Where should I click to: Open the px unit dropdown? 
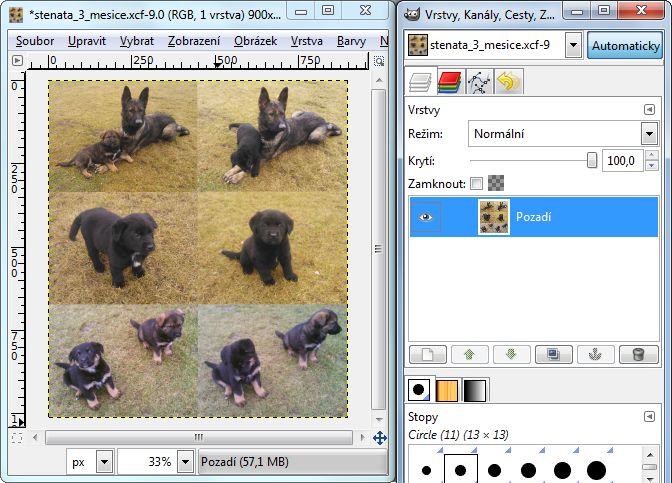click(x=105, y=462)
